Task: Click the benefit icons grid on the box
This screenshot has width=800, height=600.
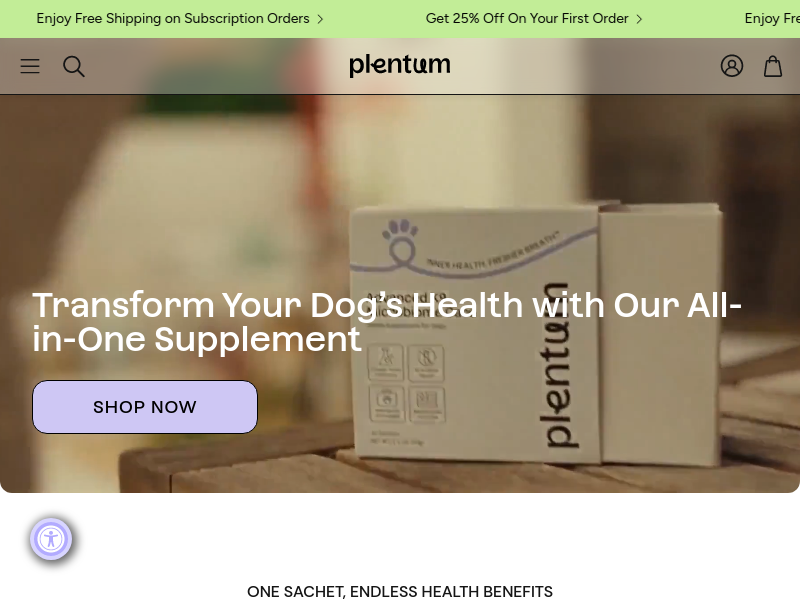Action: (407, 383)
